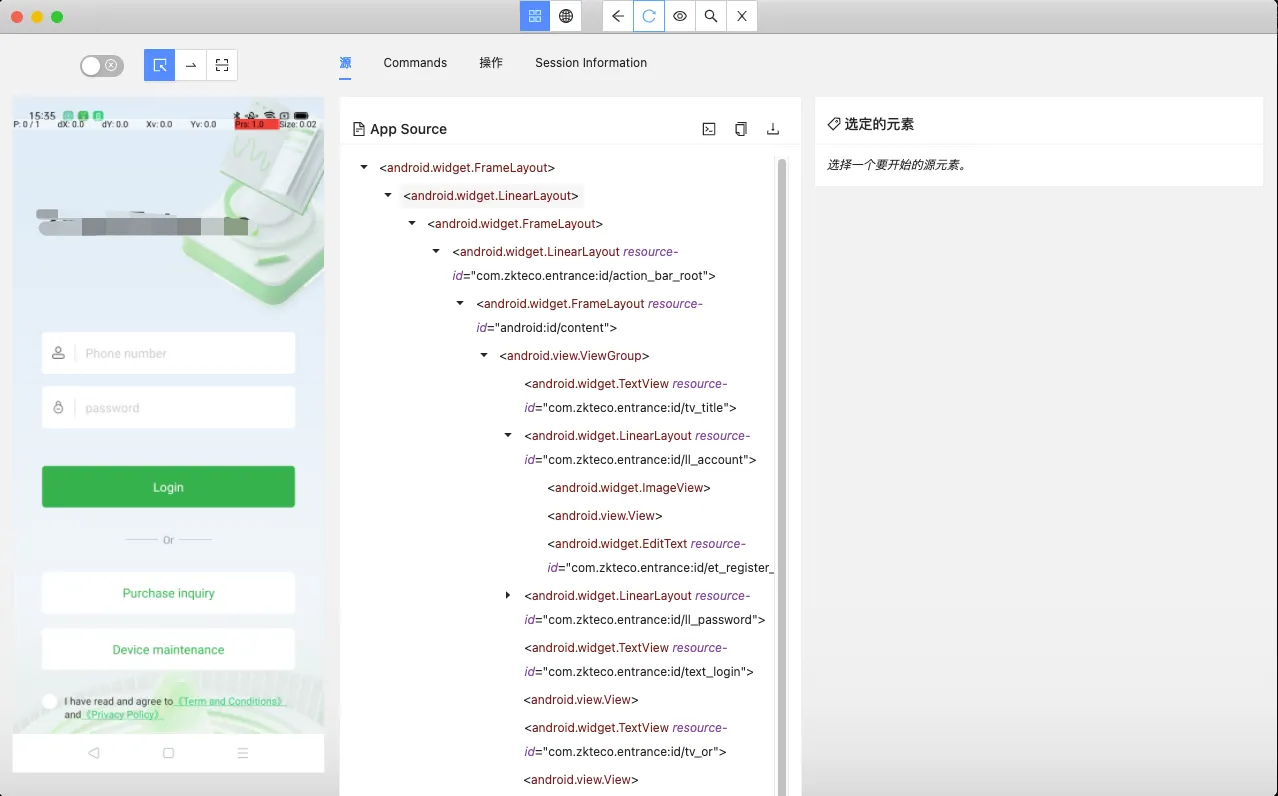Select the tap by coordinates tool
The image size is (1278, 796).
[x=222, y=65]
